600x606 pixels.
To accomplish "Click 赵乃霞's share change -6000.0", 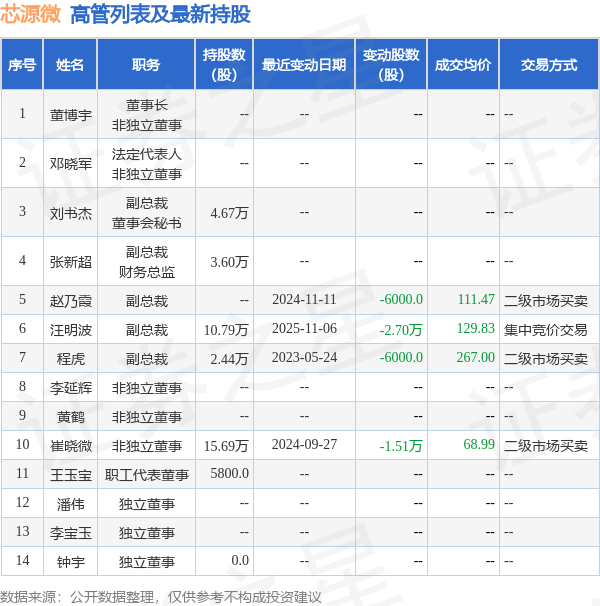I will click(401, 300).
